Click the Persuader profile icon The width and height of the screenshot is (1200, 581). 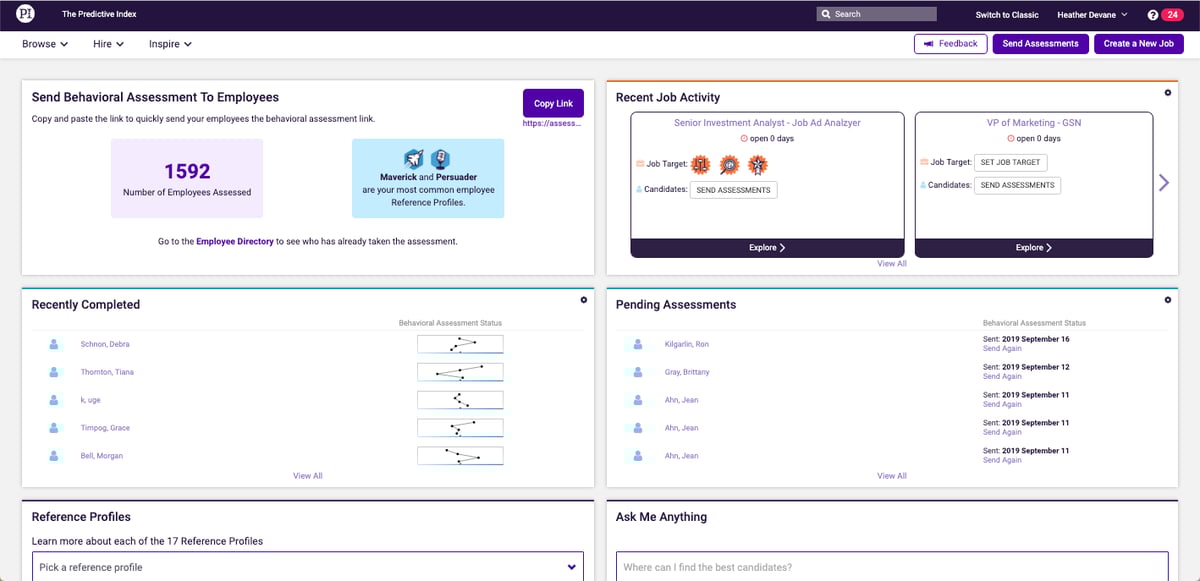440,159
